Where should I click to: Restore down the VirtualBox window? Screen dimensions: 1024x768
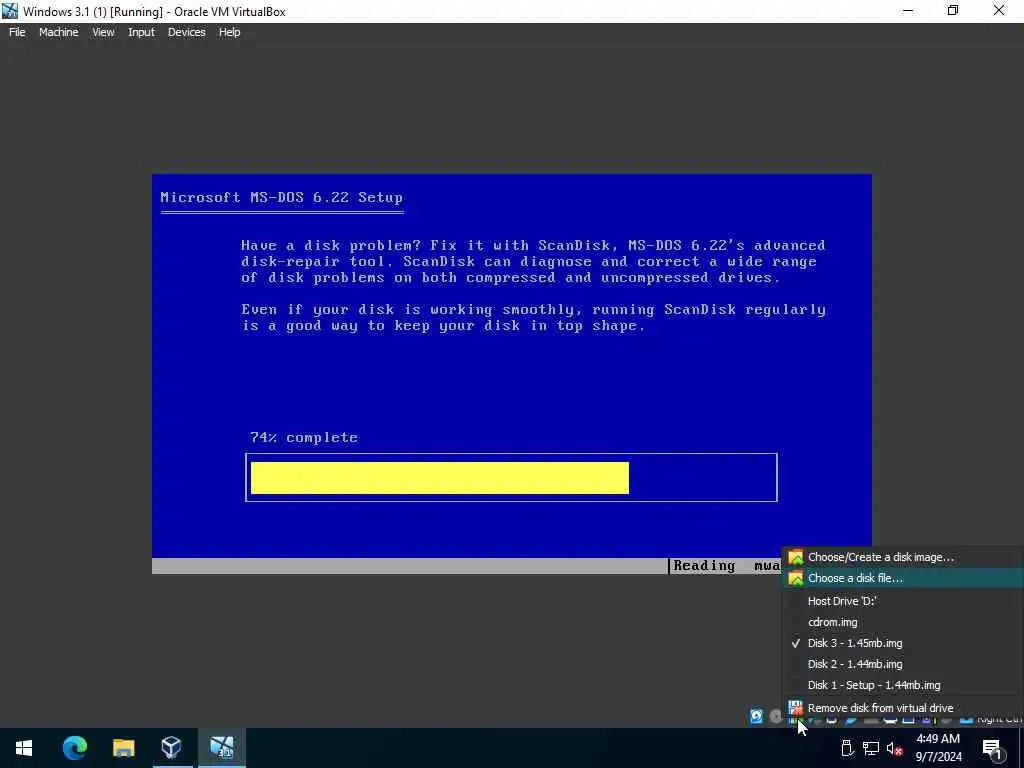(953, 11)
